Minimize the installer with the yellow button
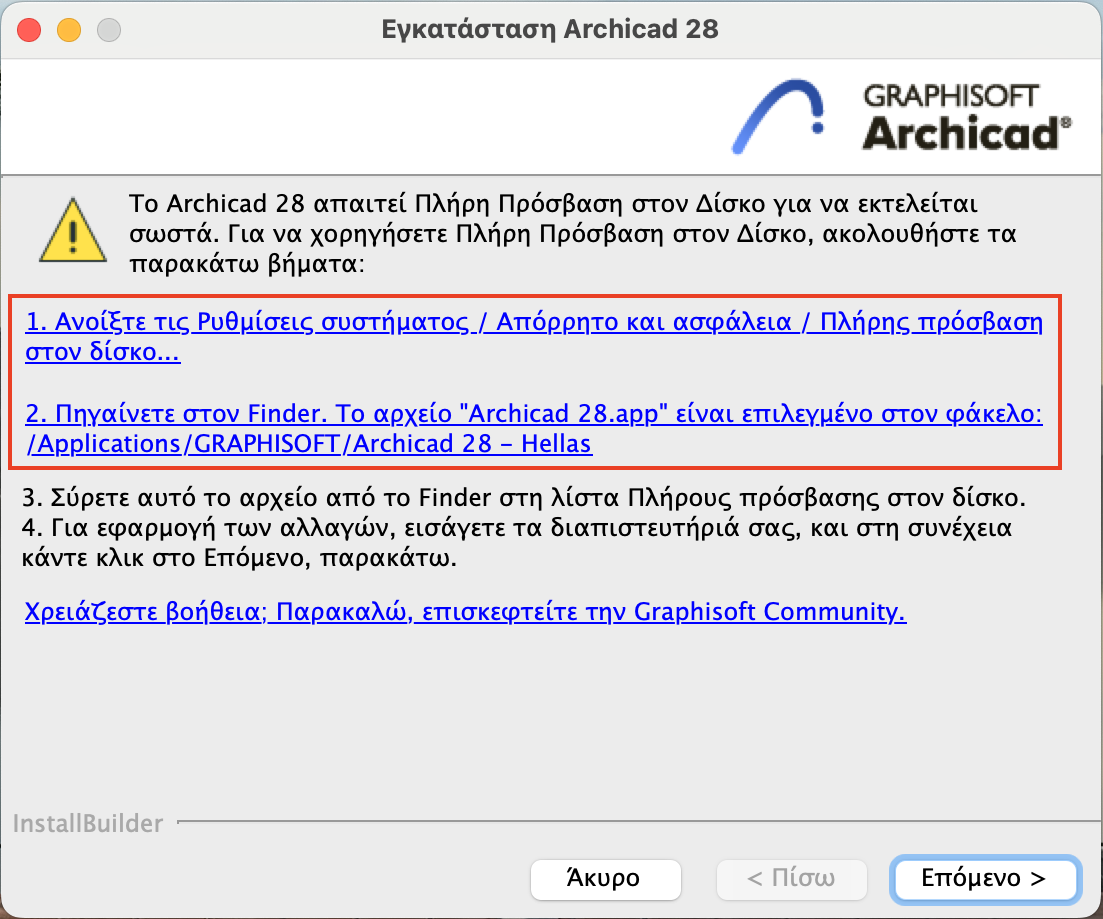Screen dimensions: 1103x919 coord(69,30)
